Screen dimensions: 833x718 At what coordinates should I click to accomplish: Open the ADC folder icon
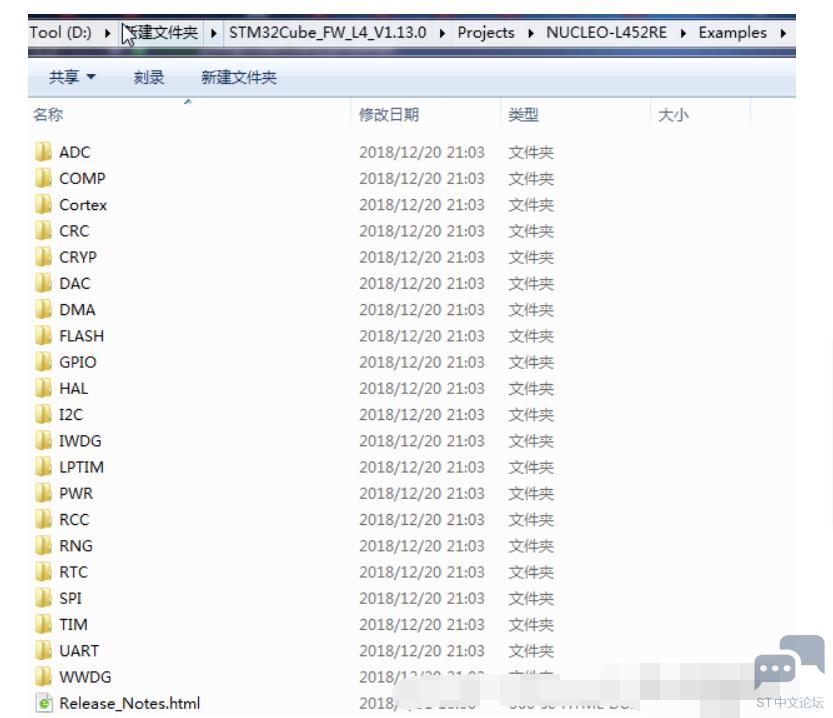[x=44, y=151]
